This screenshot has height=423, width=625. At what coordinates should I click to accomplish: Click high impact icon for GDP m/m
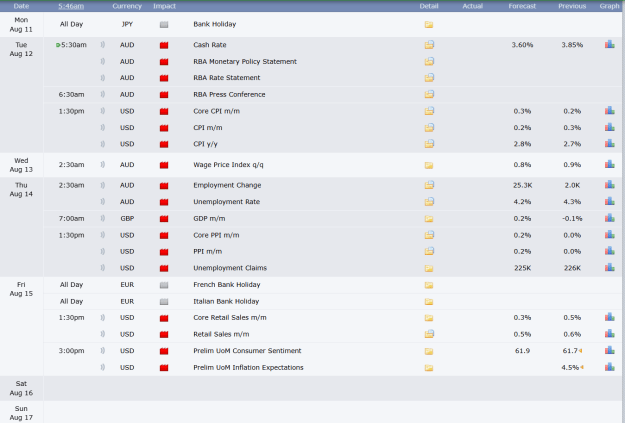pos(164,218)
